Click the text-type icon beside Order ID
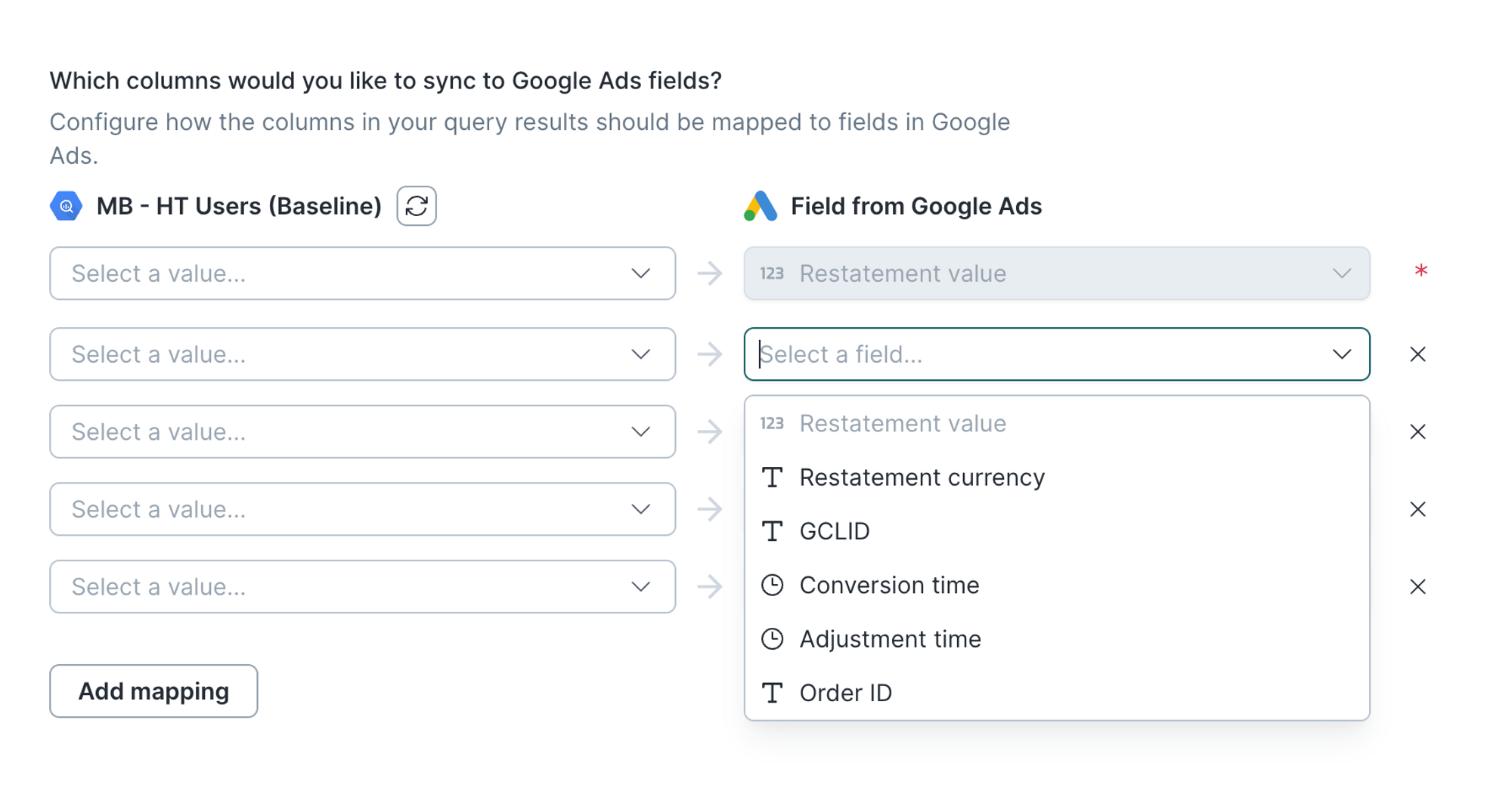Image resolution: width=1512 pixels, height=785 pixels. [772, 693]
